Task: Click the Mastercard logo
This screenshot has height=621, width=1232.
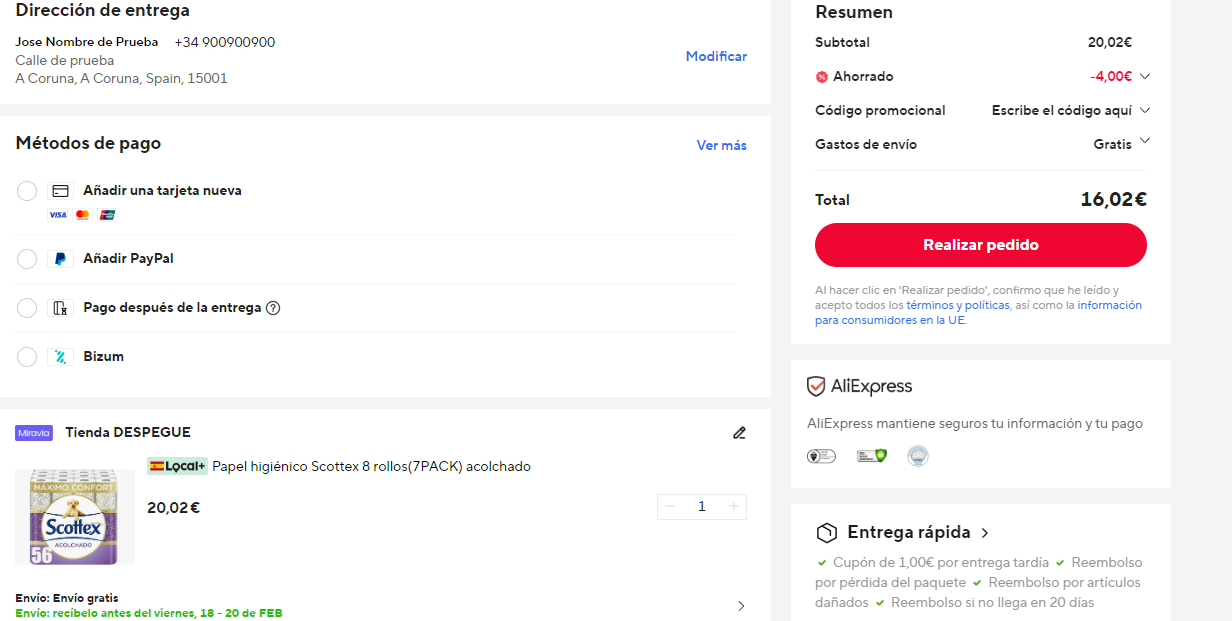Action: pos(83,215)
